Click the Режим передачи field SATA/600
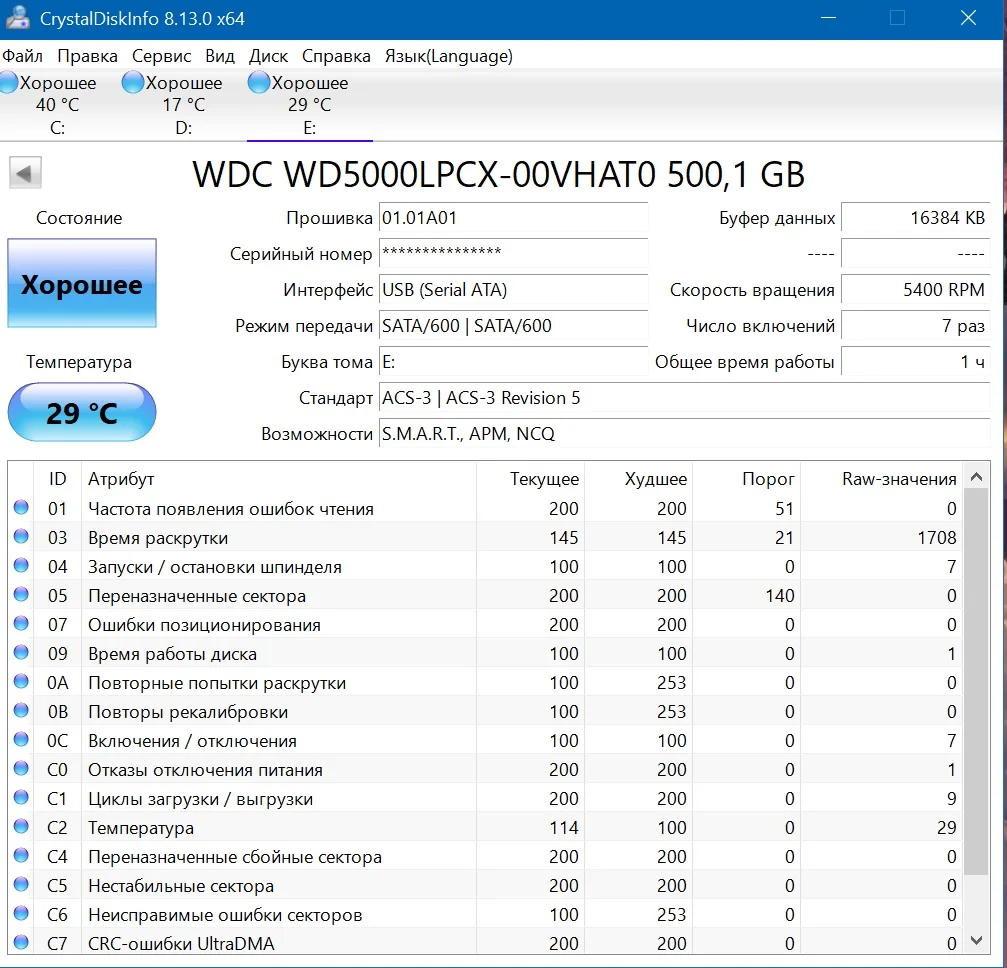 (513, 326)
